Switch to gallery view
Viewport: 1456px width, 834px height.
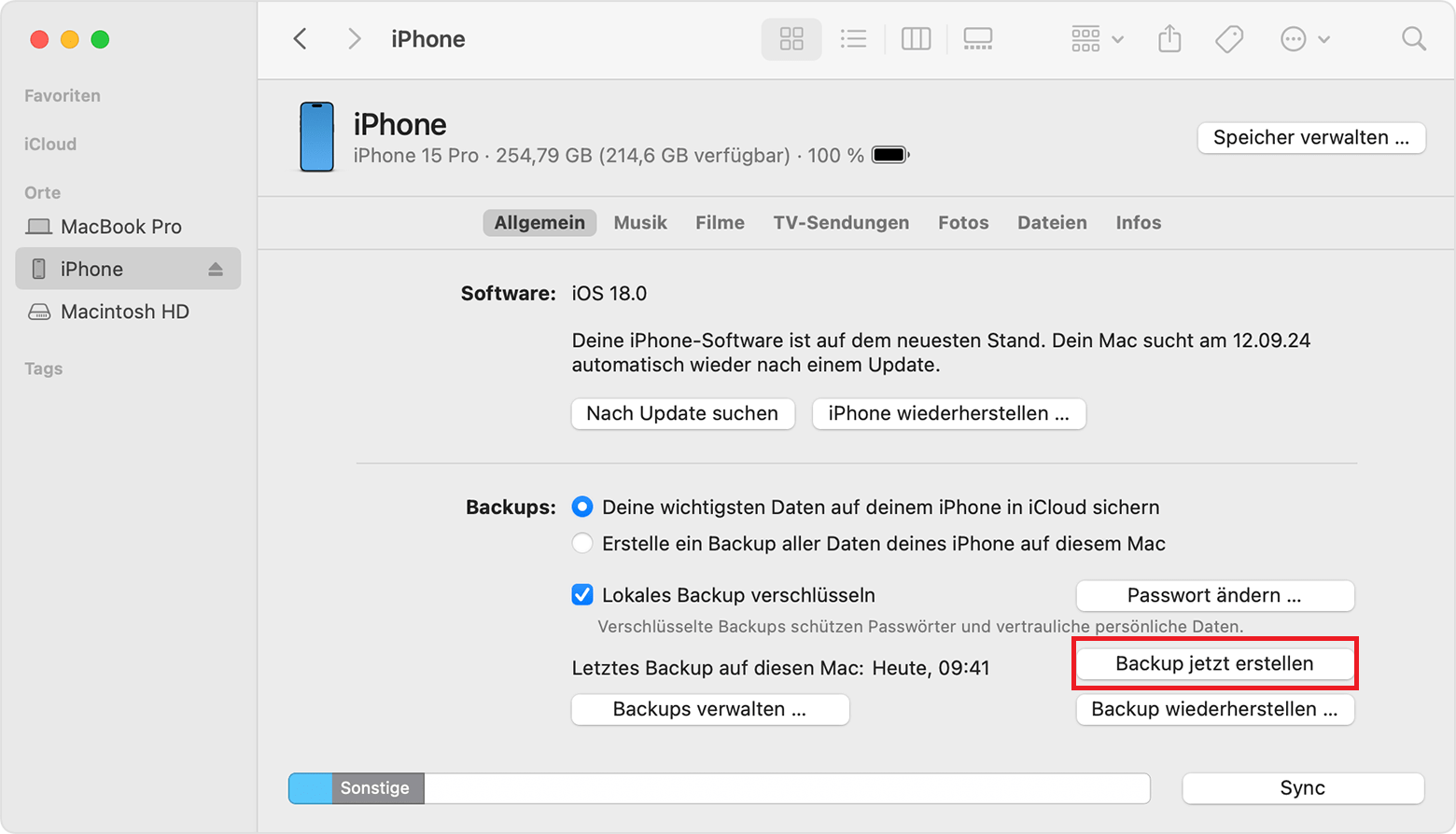tap(977, 38)
